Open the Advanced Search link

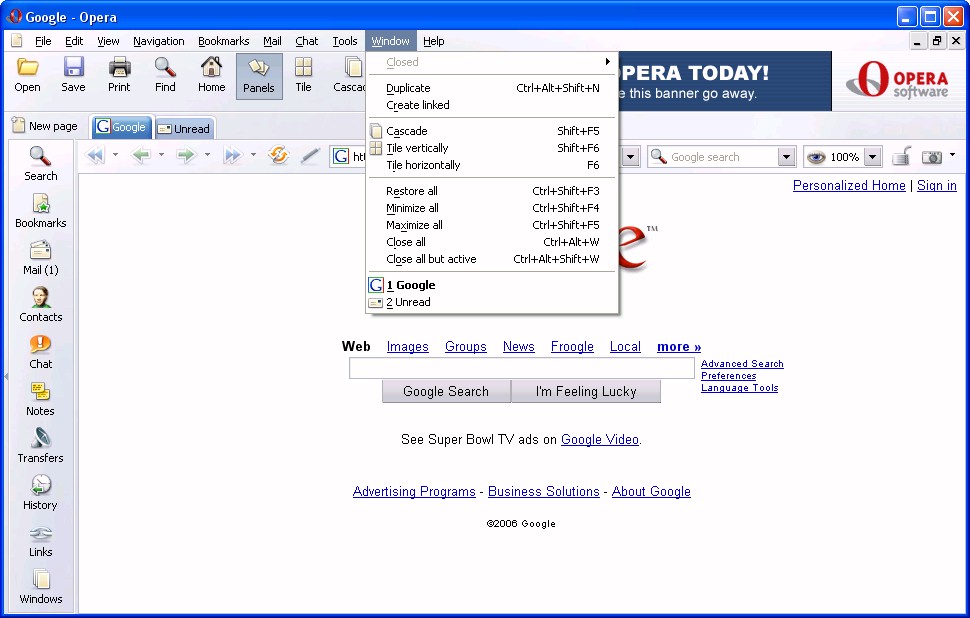[x=742, y=364]
